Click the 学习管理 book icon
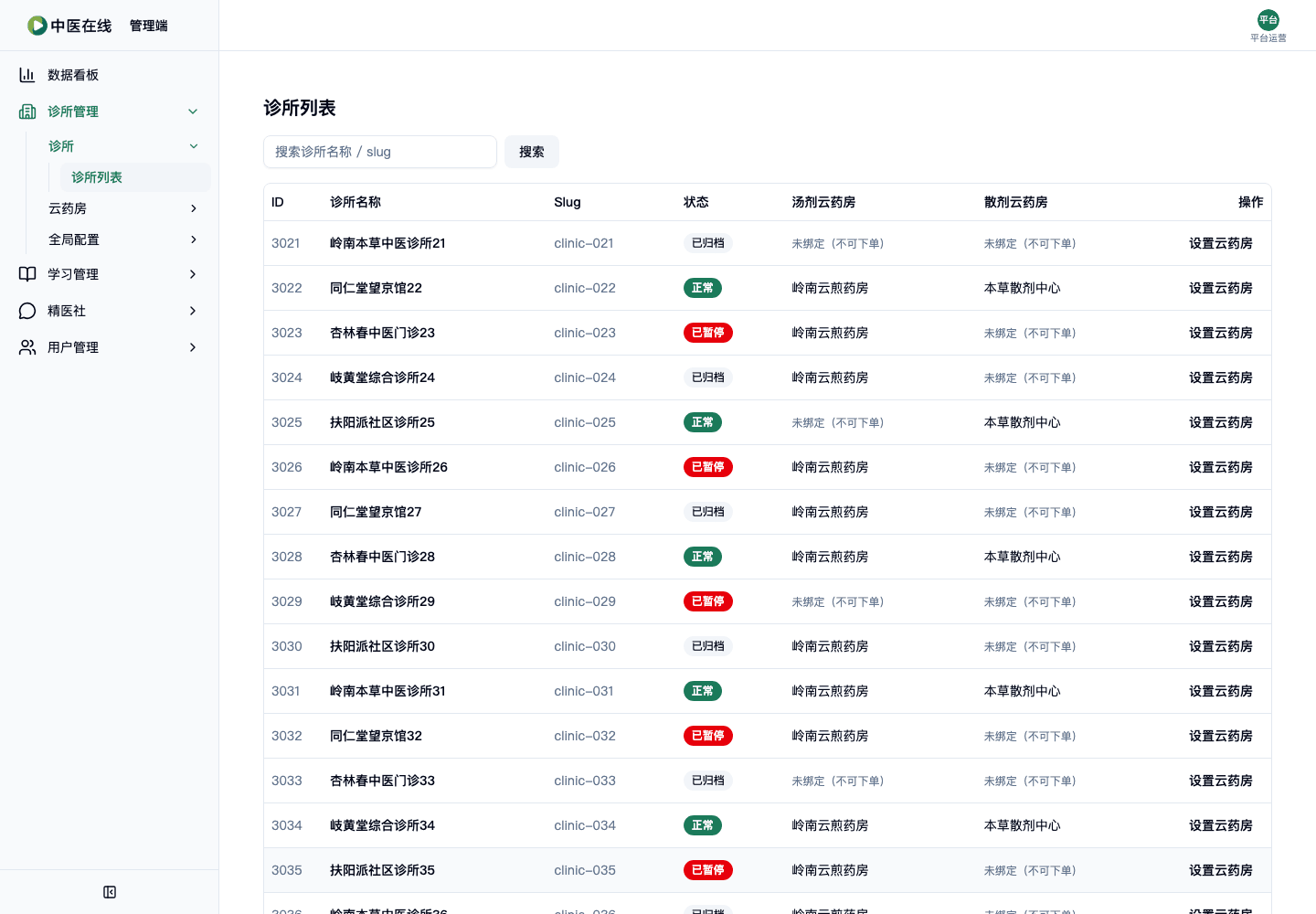This screenshot has height=914, width=1316. (x=27, y=274)
